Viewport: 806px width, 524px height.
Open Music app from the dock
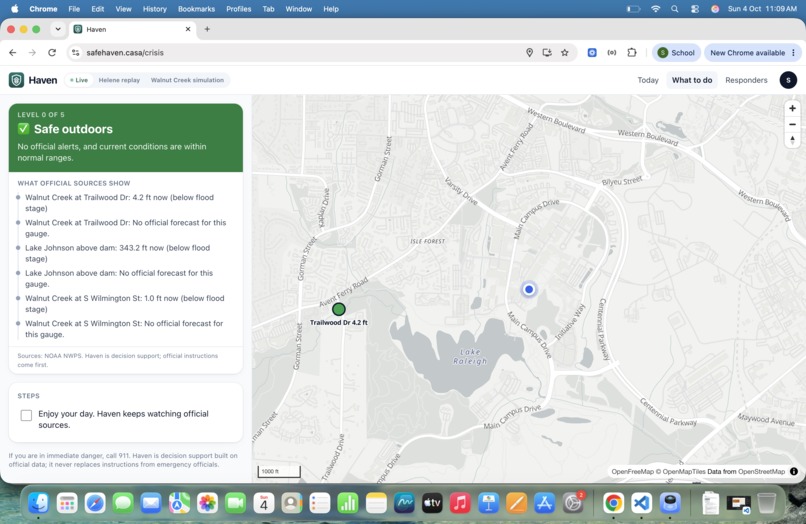point(460,503)
